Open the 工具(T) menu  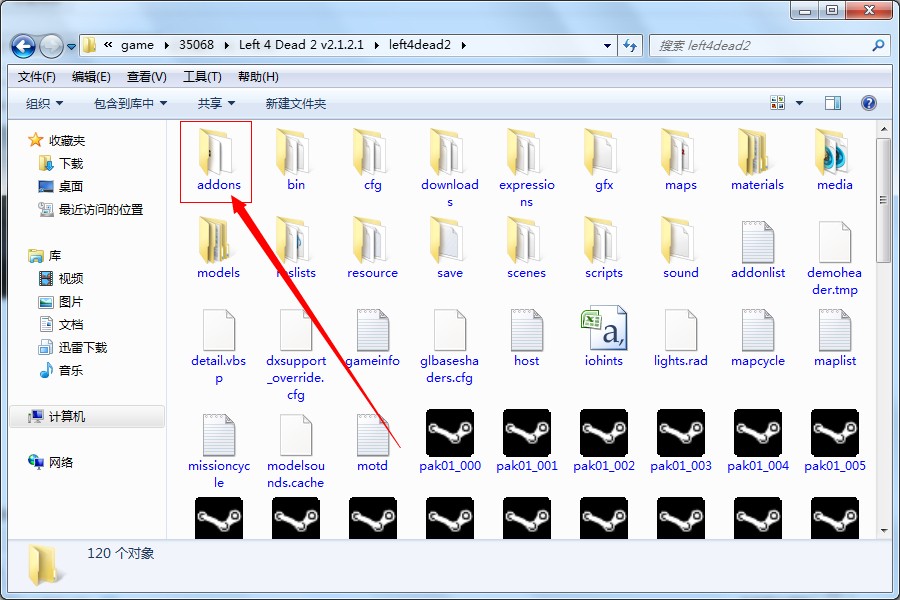click(202, 77)
